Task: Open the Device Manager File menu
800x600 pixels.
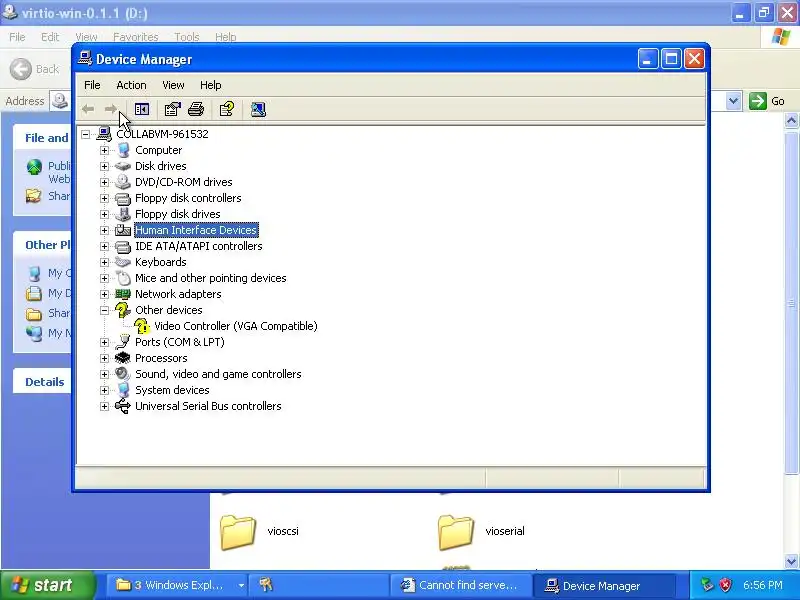Action: click(92, 85)
